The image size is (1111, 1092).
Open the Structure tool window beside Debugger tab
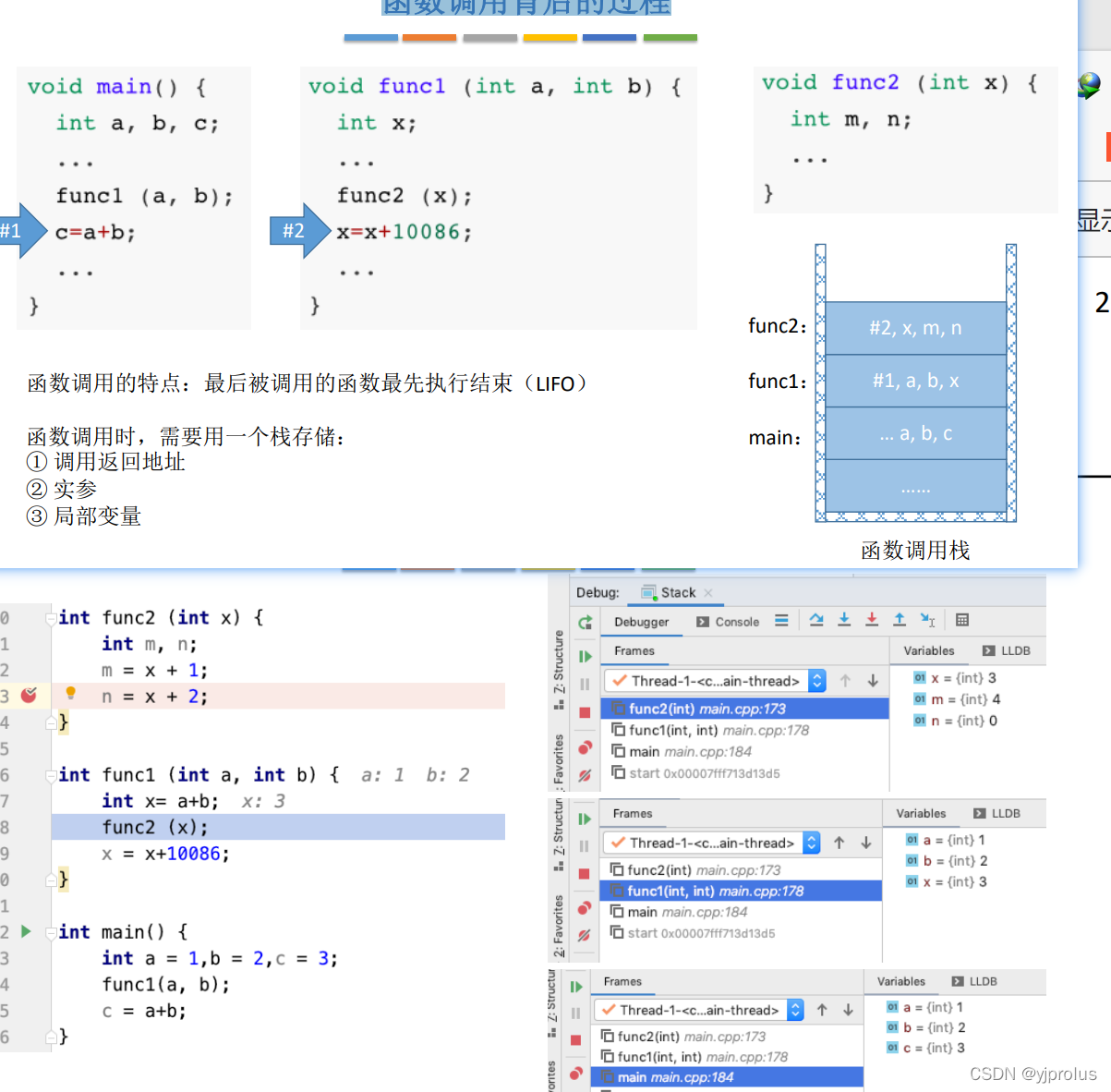coord(559,670)
